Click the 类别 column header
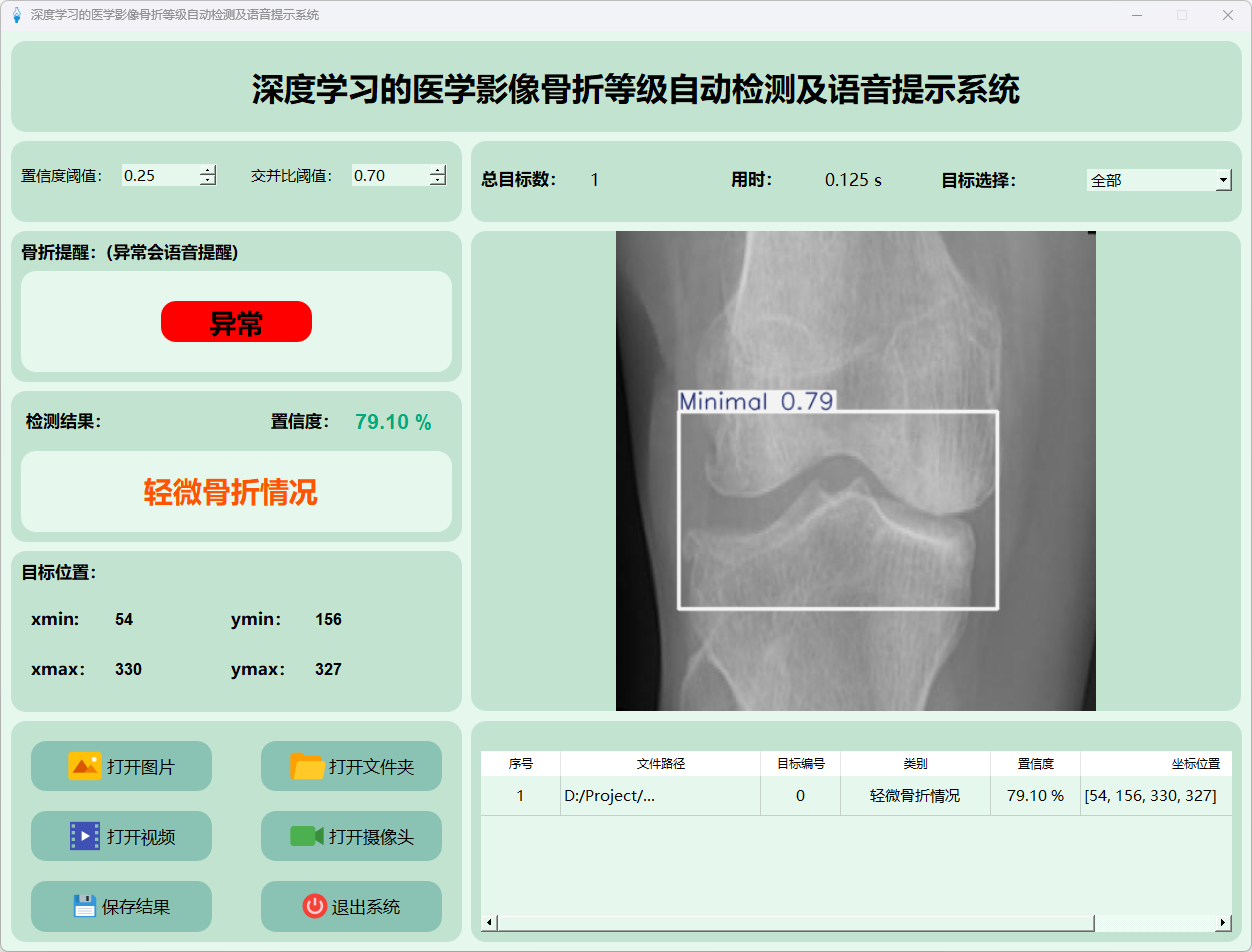 915,763
